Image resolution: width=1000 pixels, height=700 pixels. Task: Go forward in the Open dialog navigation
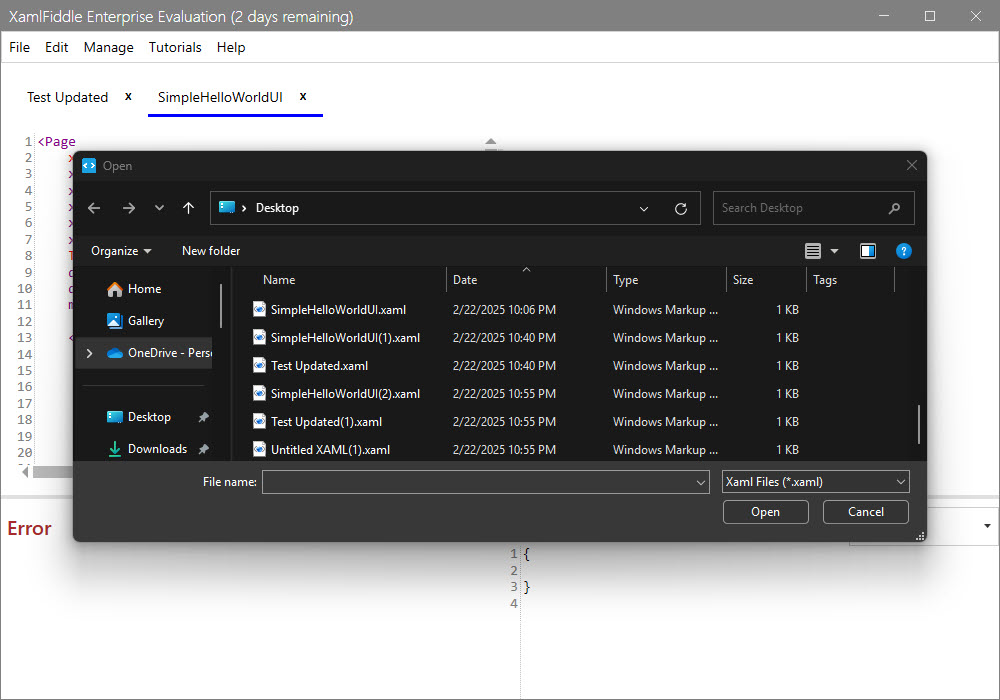pyautogui.click(x=129, y=208)
